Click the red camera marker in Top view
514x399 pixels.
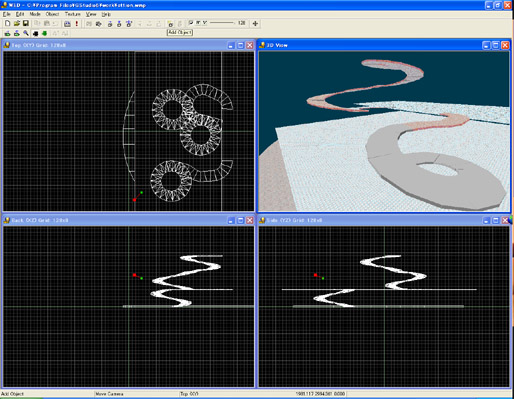coord(134,200)
